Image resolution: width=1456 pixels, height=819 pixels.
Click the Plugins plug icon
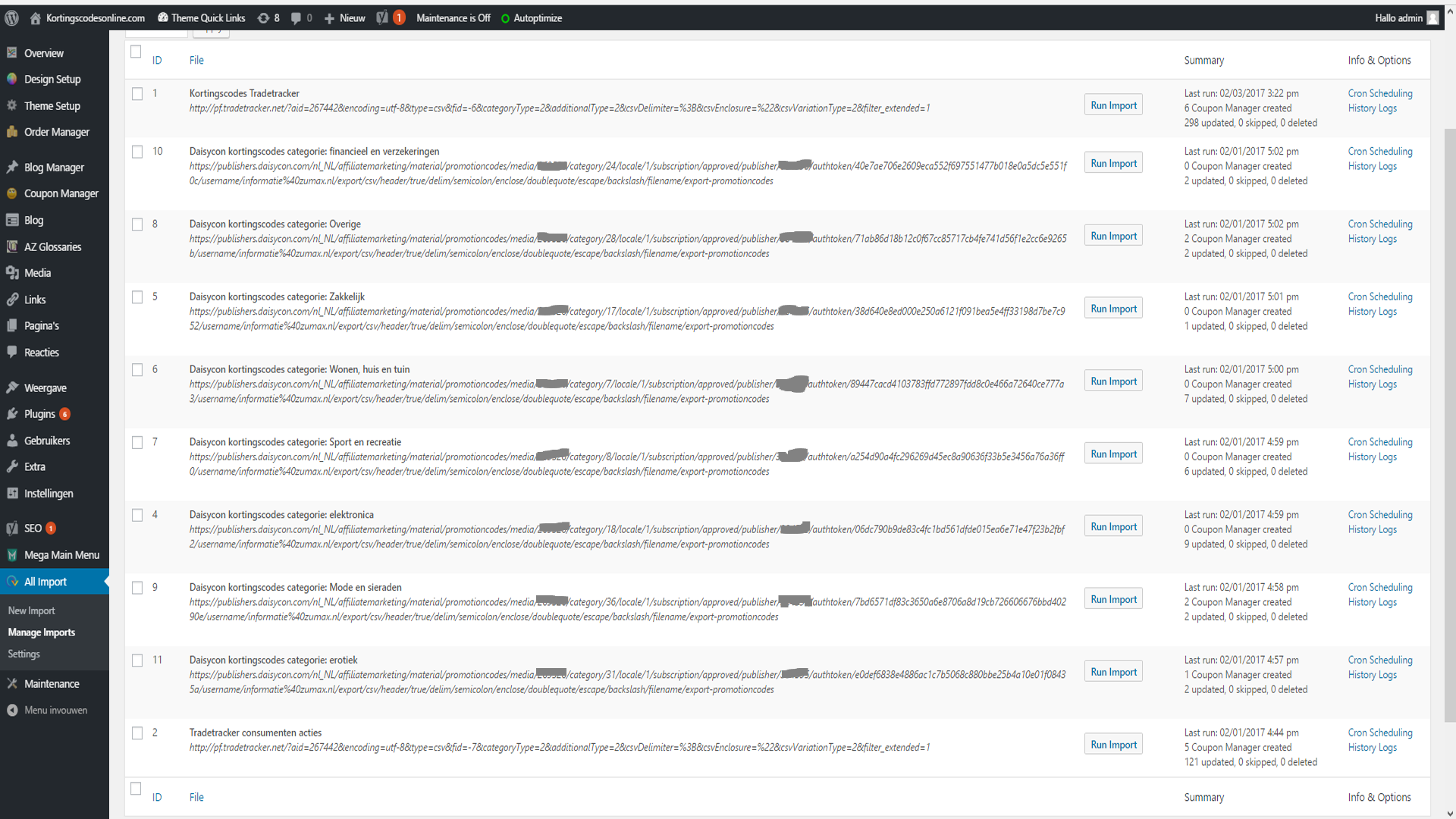point(12,414)
